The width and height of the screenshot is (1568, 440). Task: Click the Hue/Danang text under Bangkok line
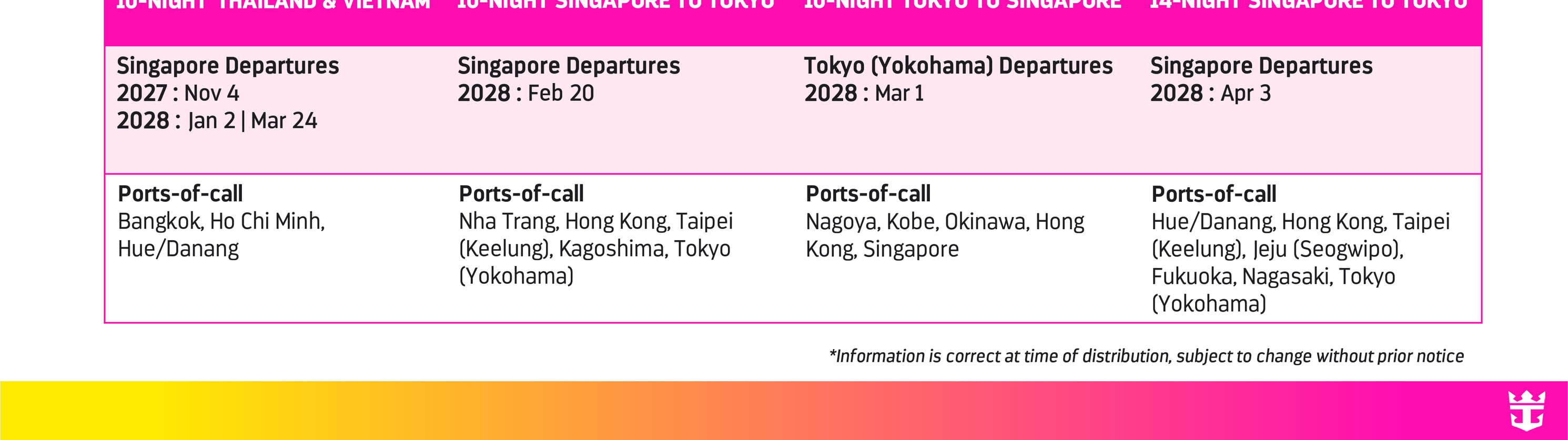(x=178, y=249)
